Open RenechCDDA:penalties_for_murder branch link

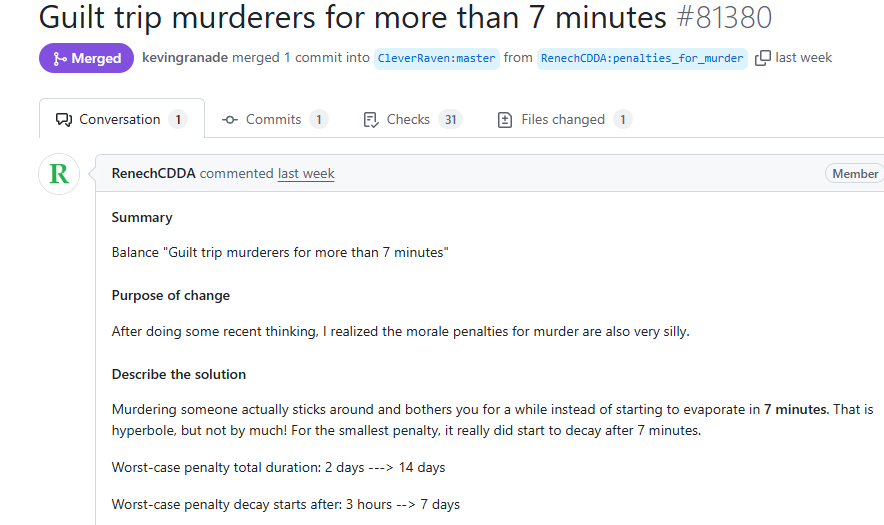(642, 58)
